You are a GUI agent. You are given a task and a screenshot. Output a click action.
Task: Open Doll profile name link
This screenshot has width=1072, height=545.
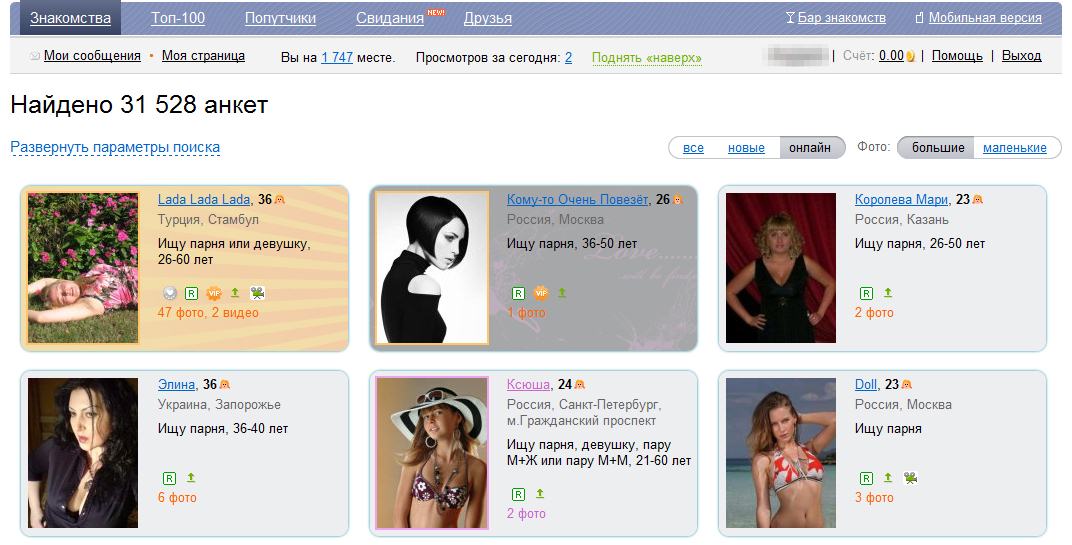coord(866,385)
